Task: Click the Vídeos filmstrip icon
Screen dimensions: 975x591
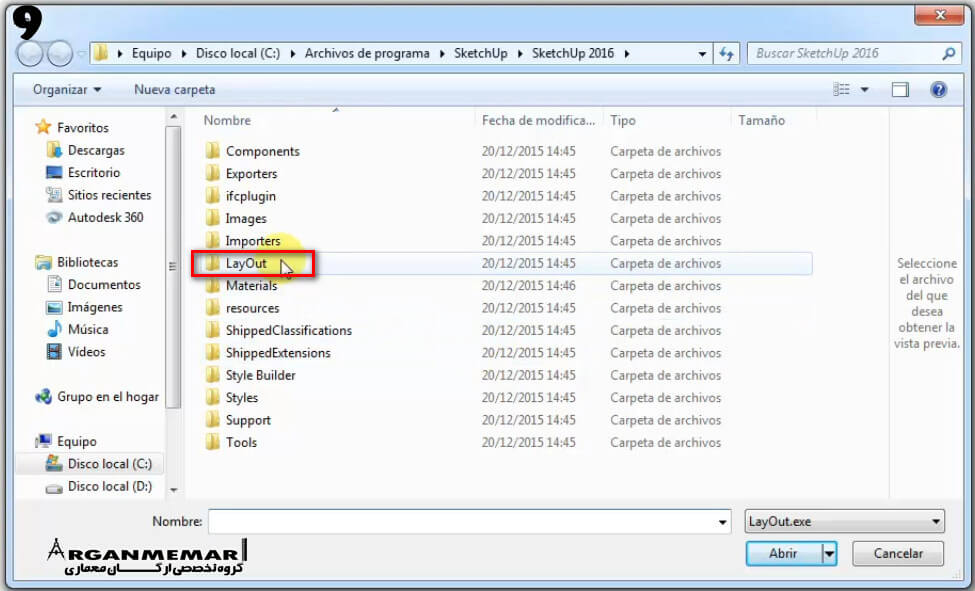Action: [x=54, y=351]
